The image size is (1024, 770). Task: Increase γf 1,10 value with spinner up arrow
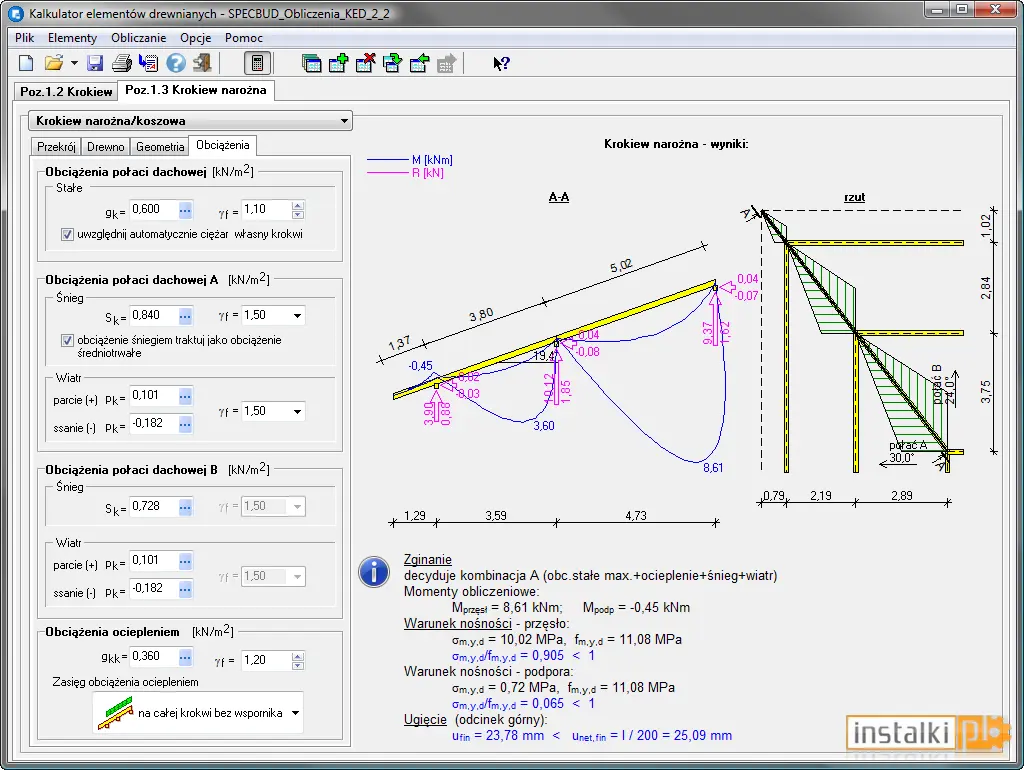[298, 205]
